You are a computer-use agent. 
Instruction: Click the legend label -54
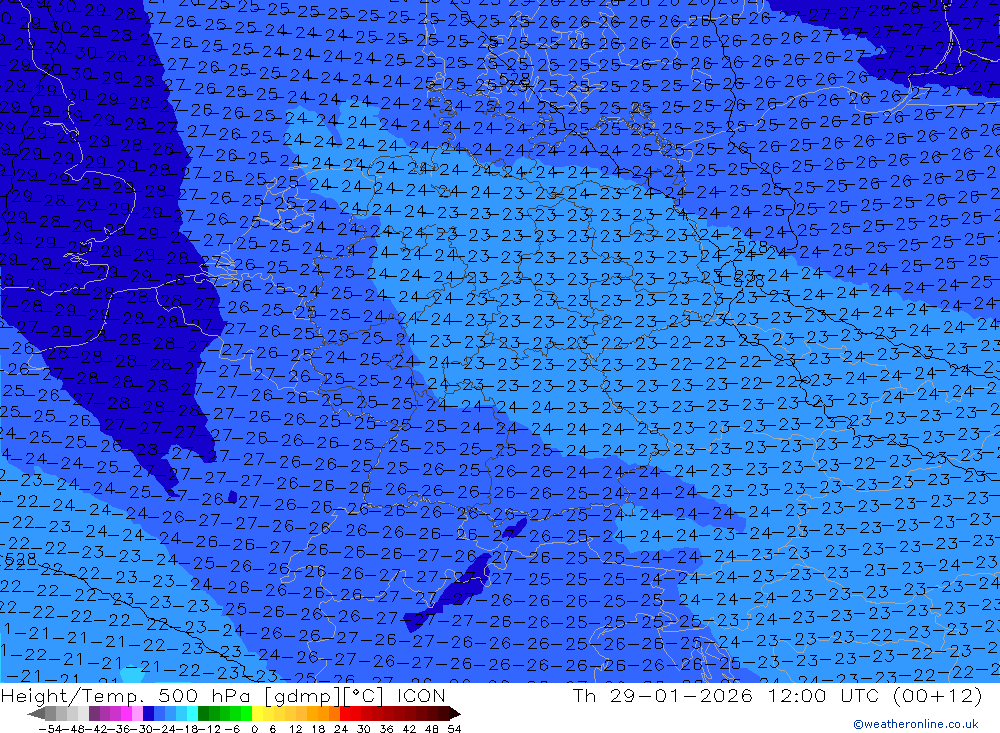(50, 729)
